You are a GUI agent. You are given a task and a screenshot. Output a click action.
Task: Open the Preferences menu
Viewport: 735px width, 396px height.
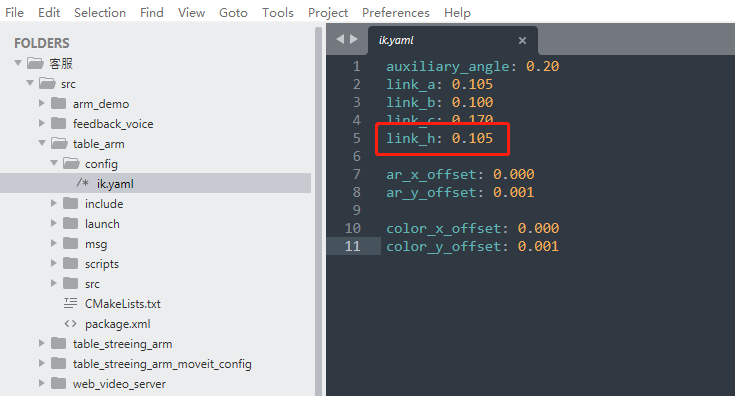396,13
